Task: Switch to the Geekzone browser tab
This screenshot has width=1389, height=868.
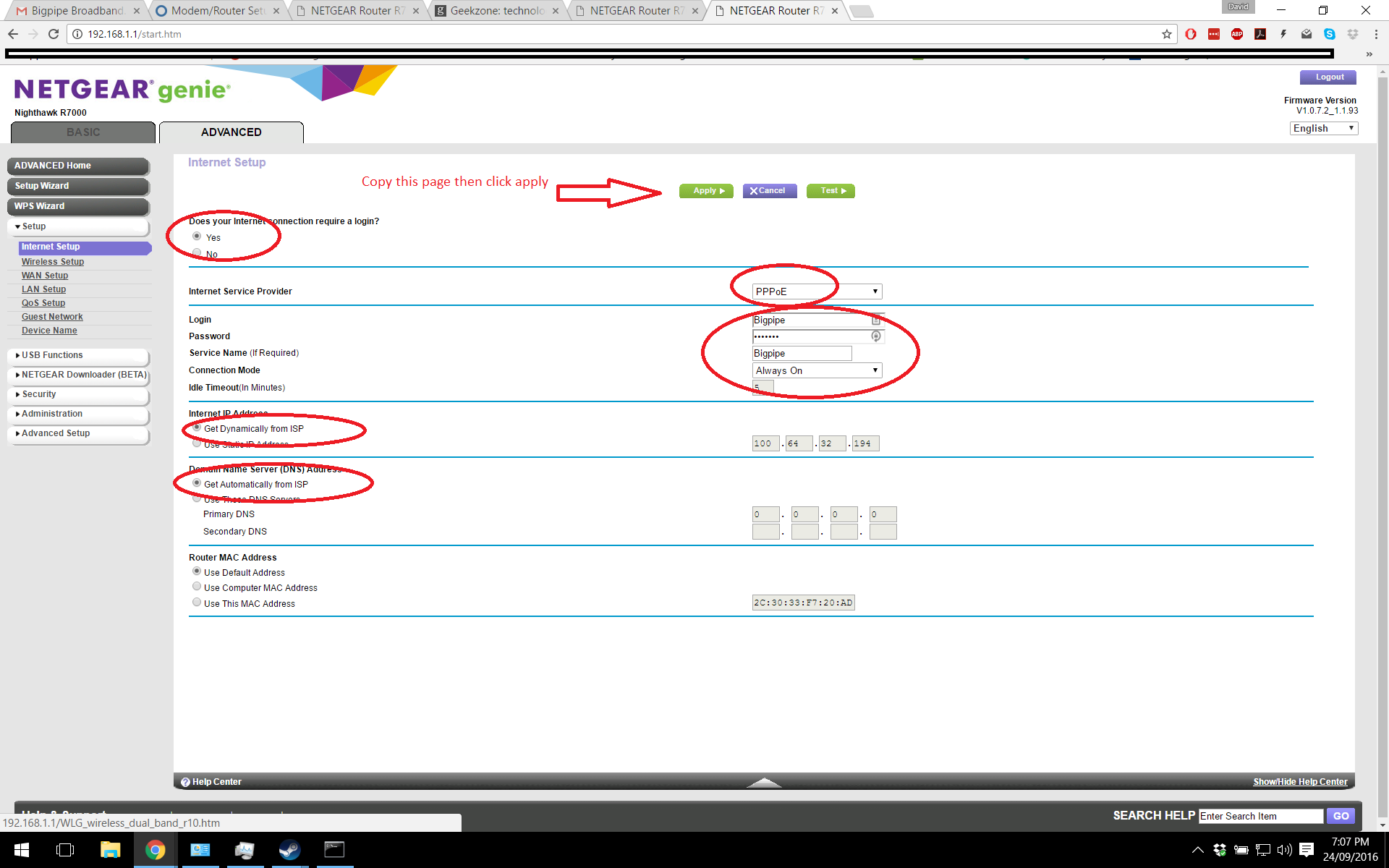Action: pyautogui.click(x=496, y=11)
